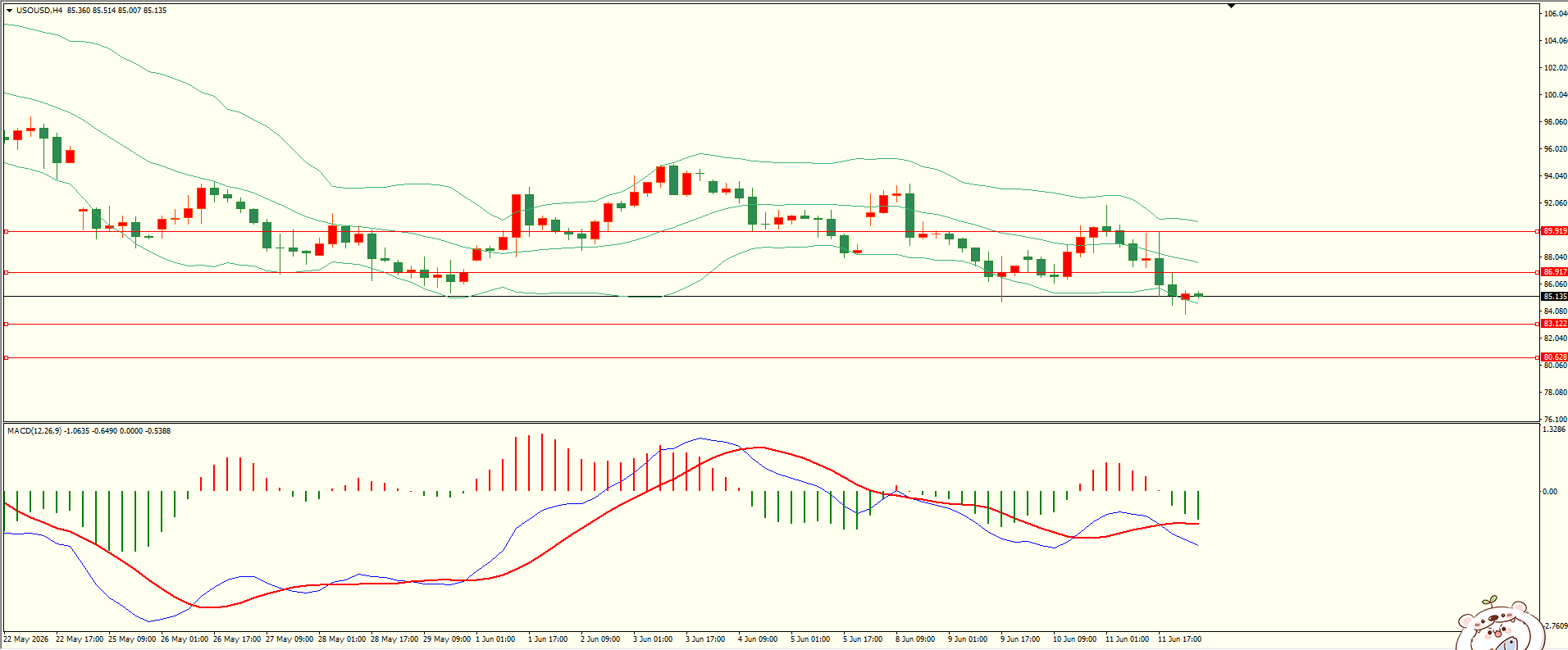Click the divider between price chart and MACD
Screen dimensions: 1568x650
click(771, 422)
